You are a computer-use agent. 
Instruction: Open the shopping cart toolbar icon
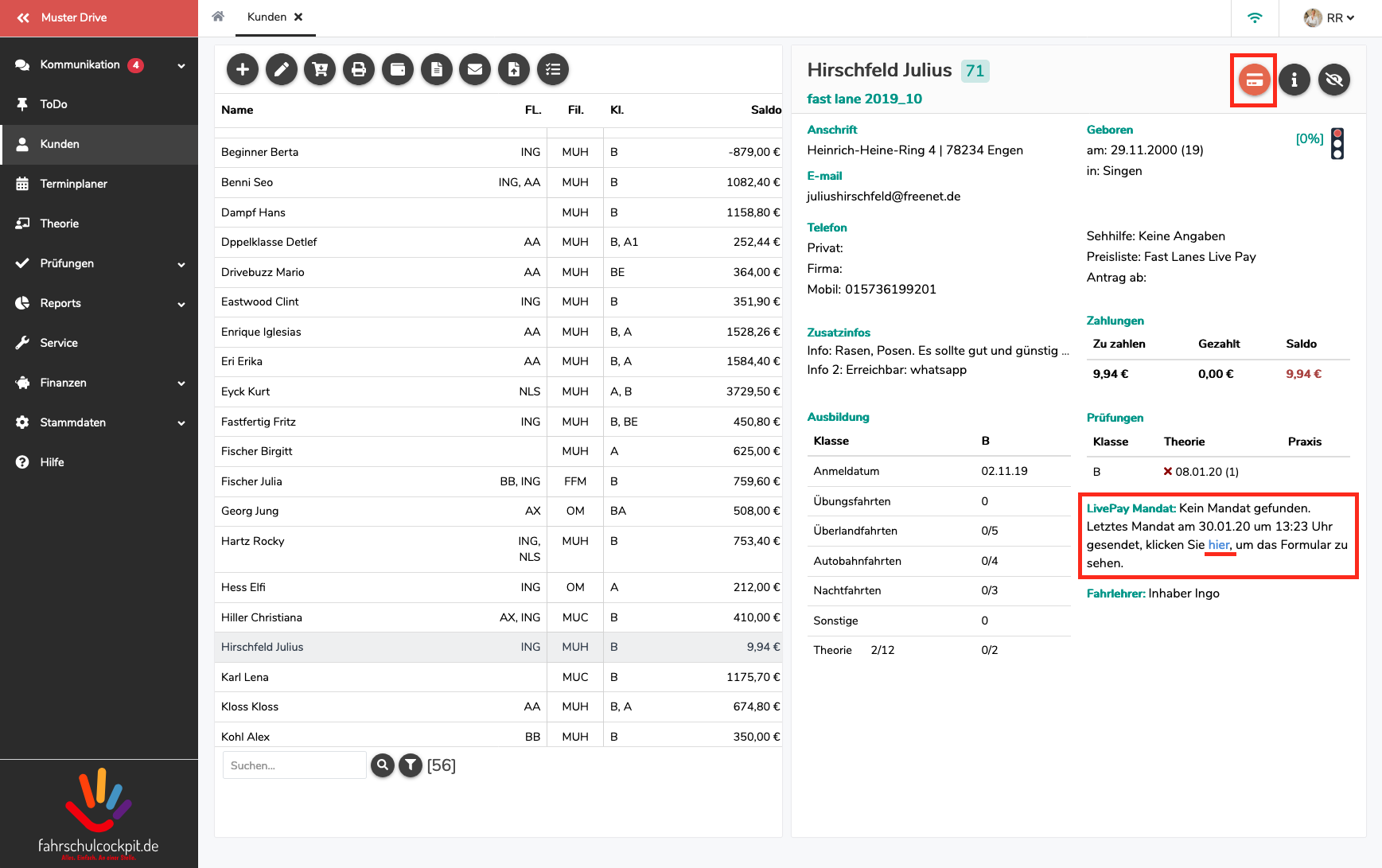tap(320, 69)
